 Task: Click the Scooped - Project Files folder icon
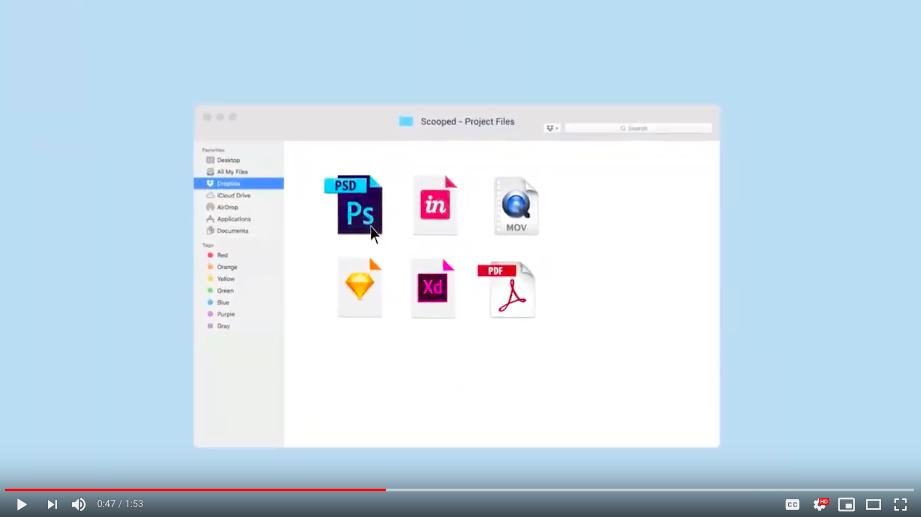pos(406,121)
